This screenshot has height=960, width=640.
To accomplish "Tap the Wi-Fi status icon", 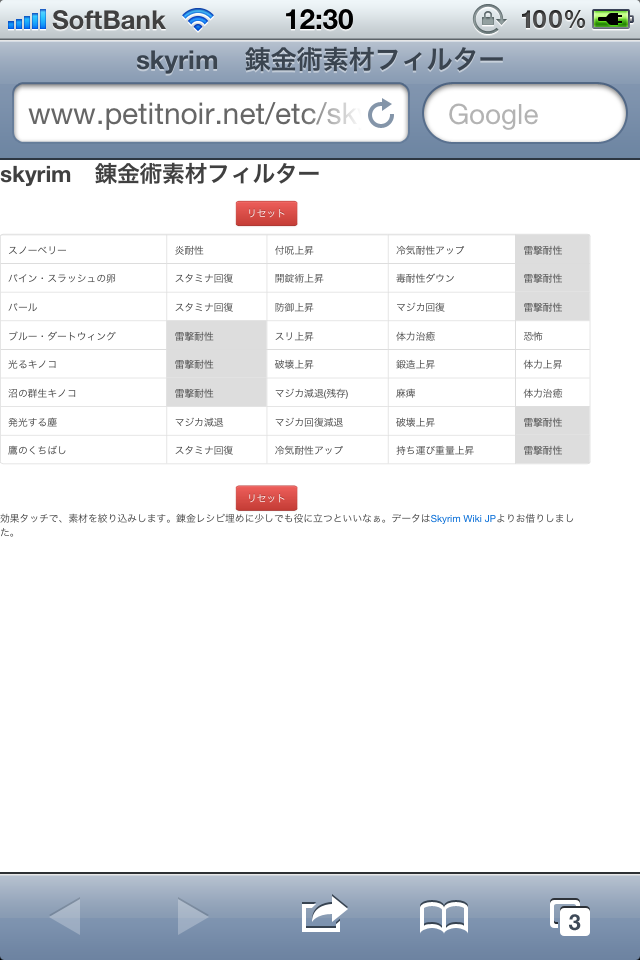I will [198, 20].
